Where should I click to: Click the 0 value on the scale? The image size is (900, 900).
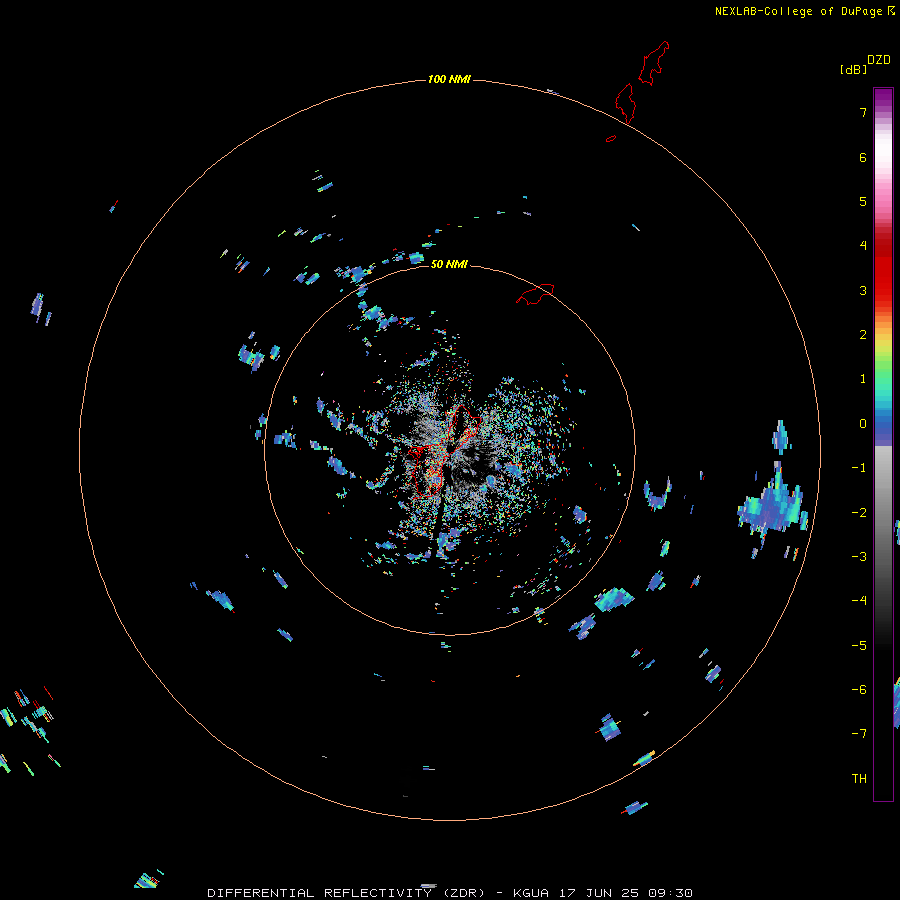pyautogui.click(x=863, y=424)
